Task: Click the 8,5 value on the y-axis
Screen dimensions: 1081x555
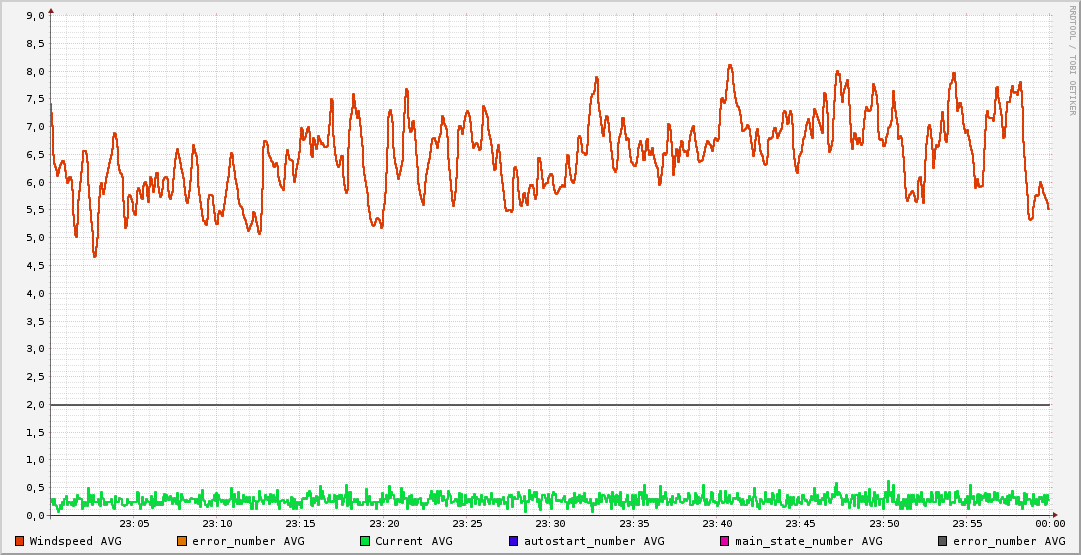Action: 35,43
